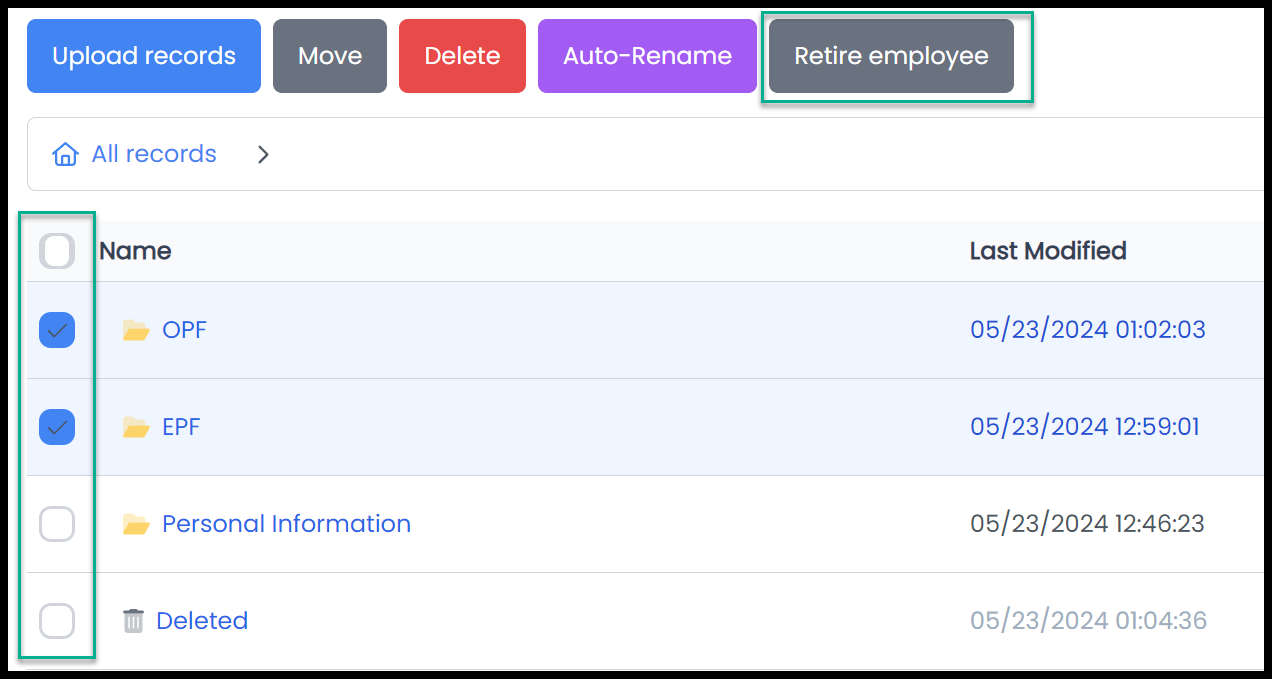Uncheck the EPF row checkbox
The image size is (1272, 679).
tap(57, 427)
